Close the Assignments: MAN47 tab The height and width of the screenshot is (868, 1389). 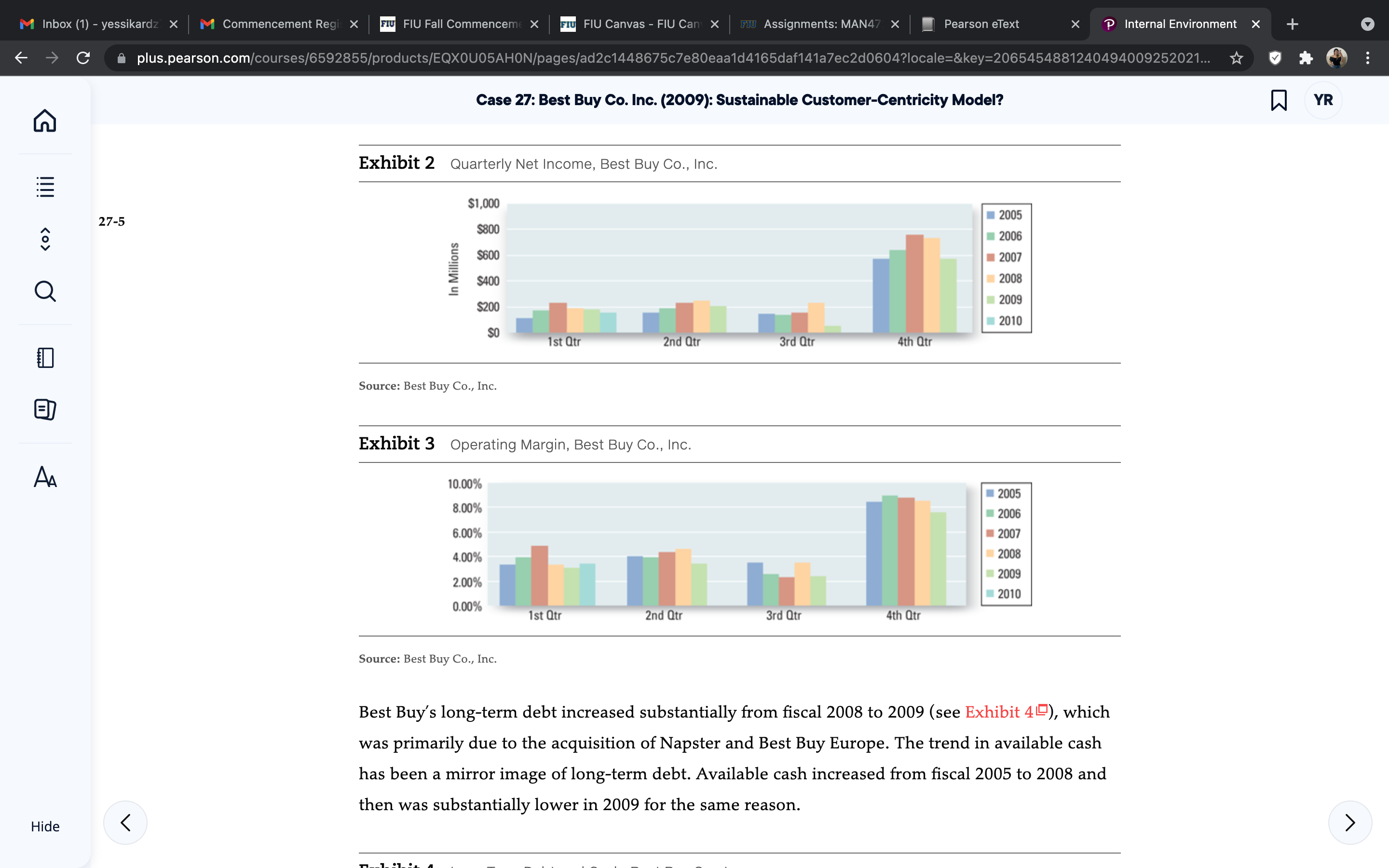895,24
